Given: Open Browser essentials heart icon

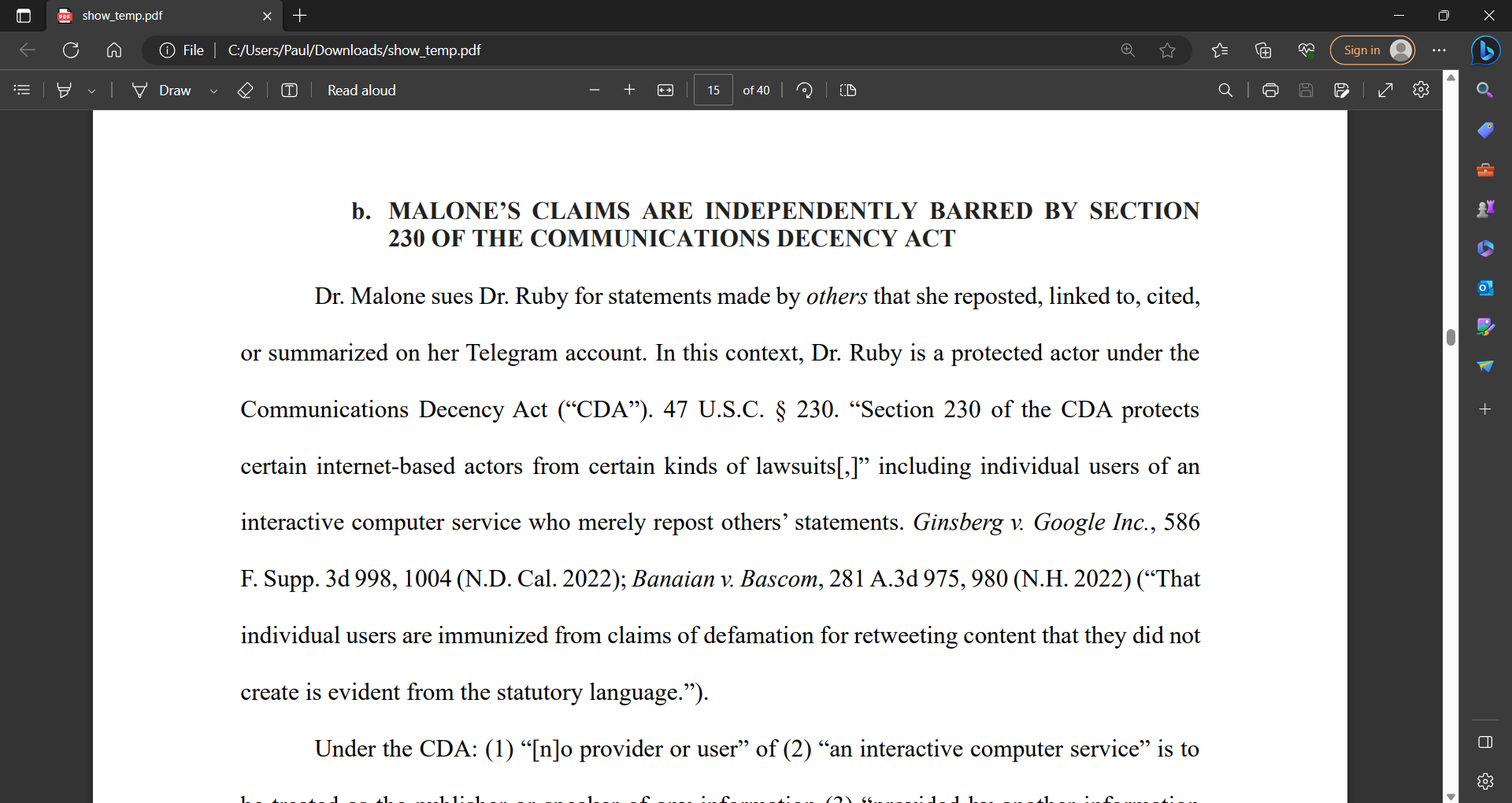Looking at the screenshot, I should [1306, 50].
